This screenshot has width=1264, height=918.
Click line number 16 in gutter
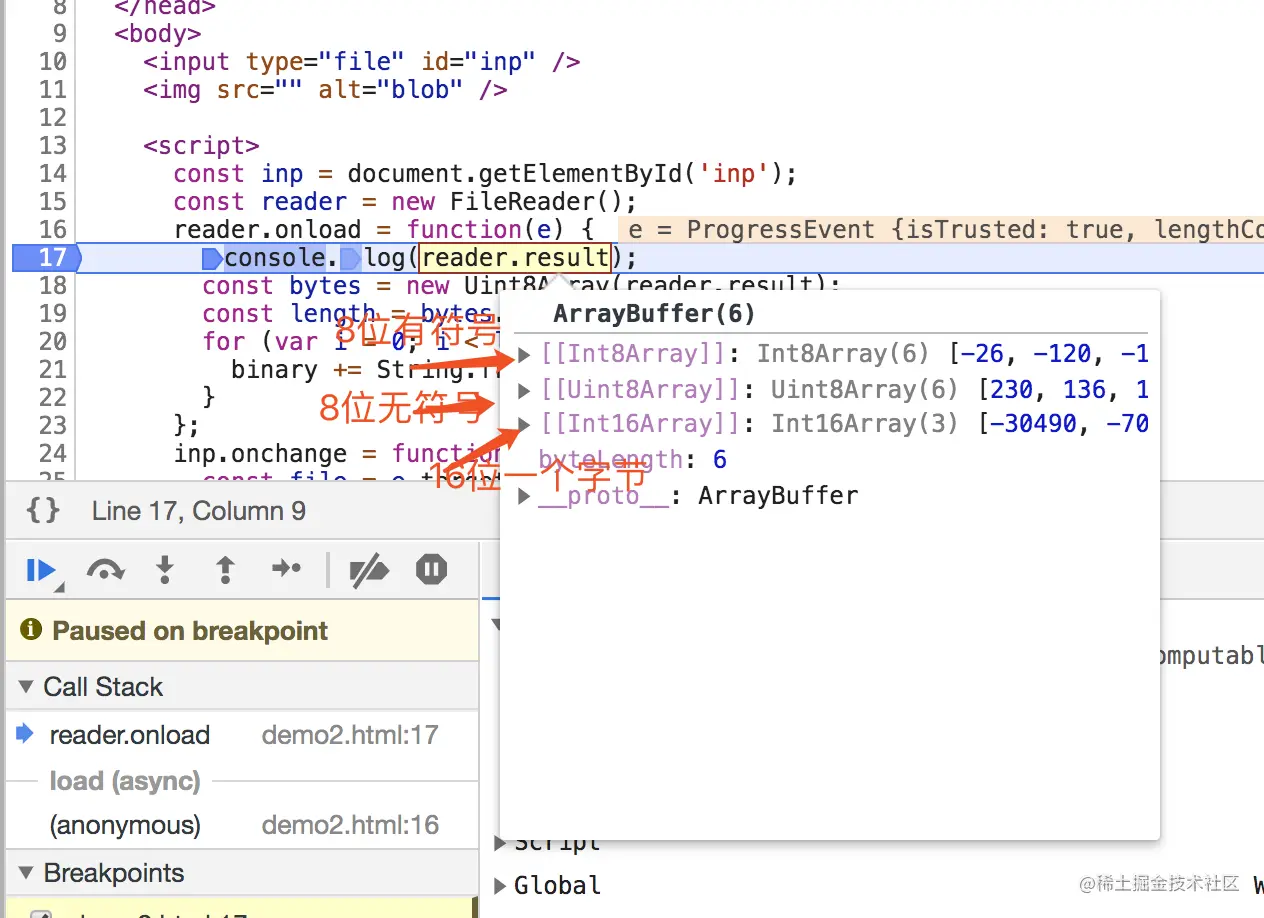click(x=53, y=229)
